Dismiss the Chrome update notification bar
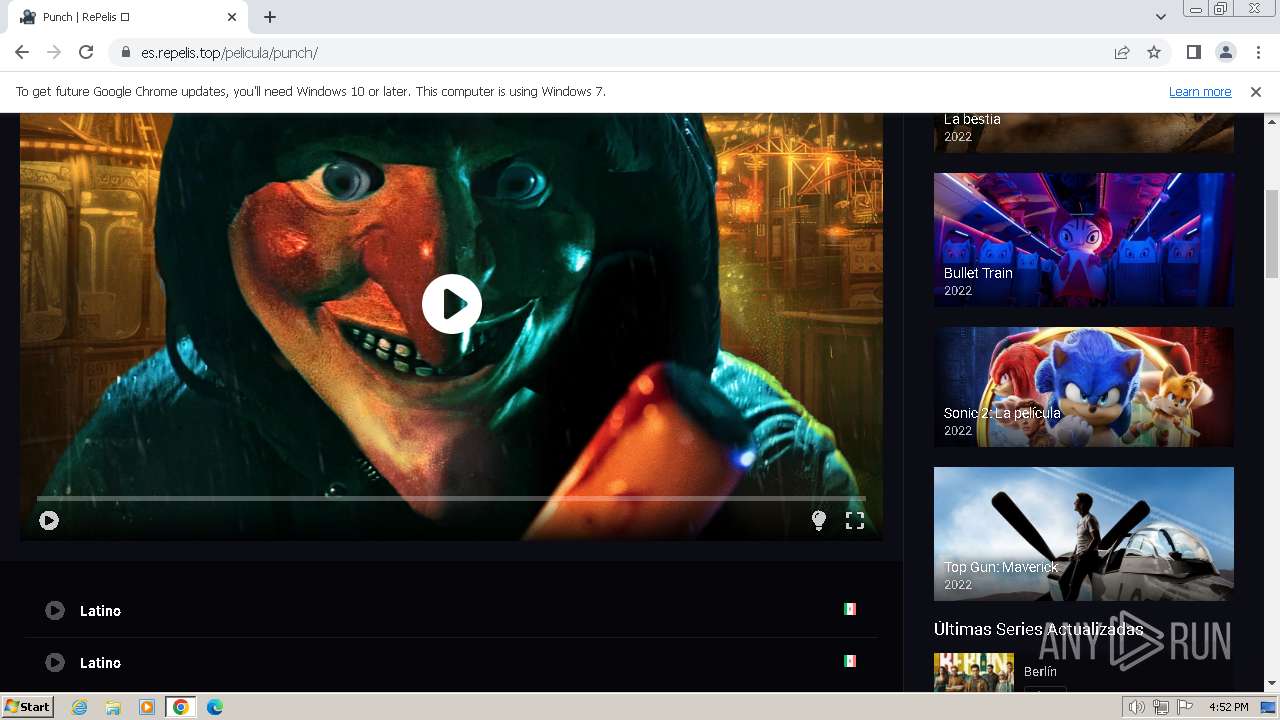Image resolution: width=1280 pixels, height=720 pixels. click(x=1256, y=92)
